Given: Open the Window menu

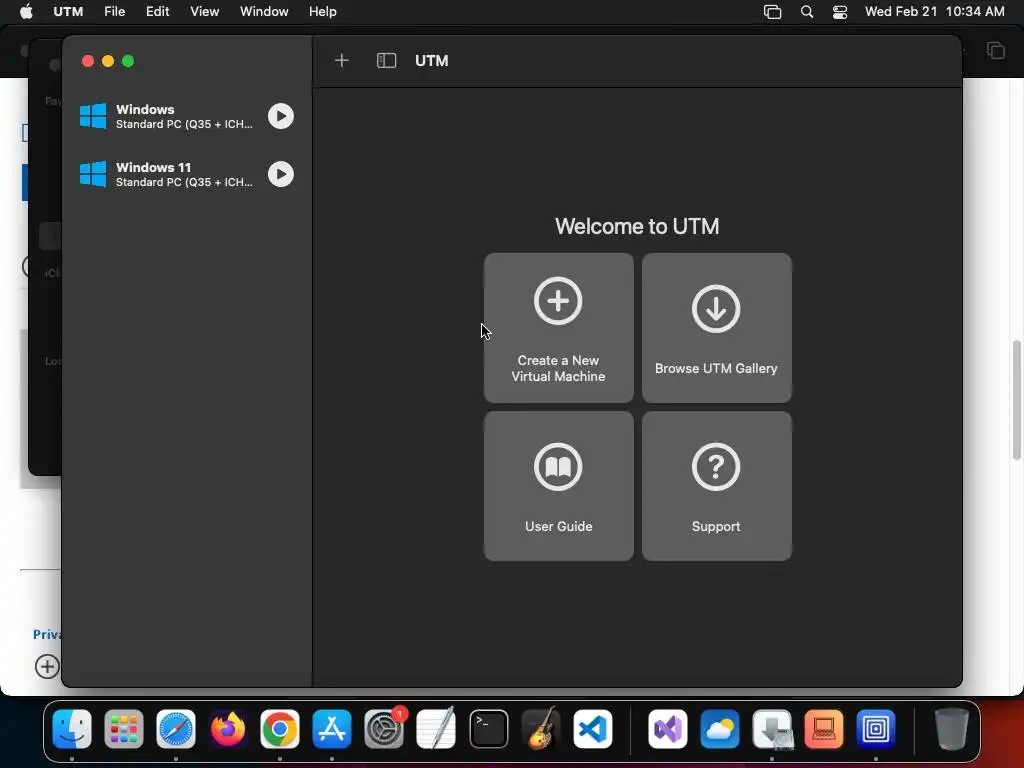Looking at the screenshot, I should click(x=264, y=12).
